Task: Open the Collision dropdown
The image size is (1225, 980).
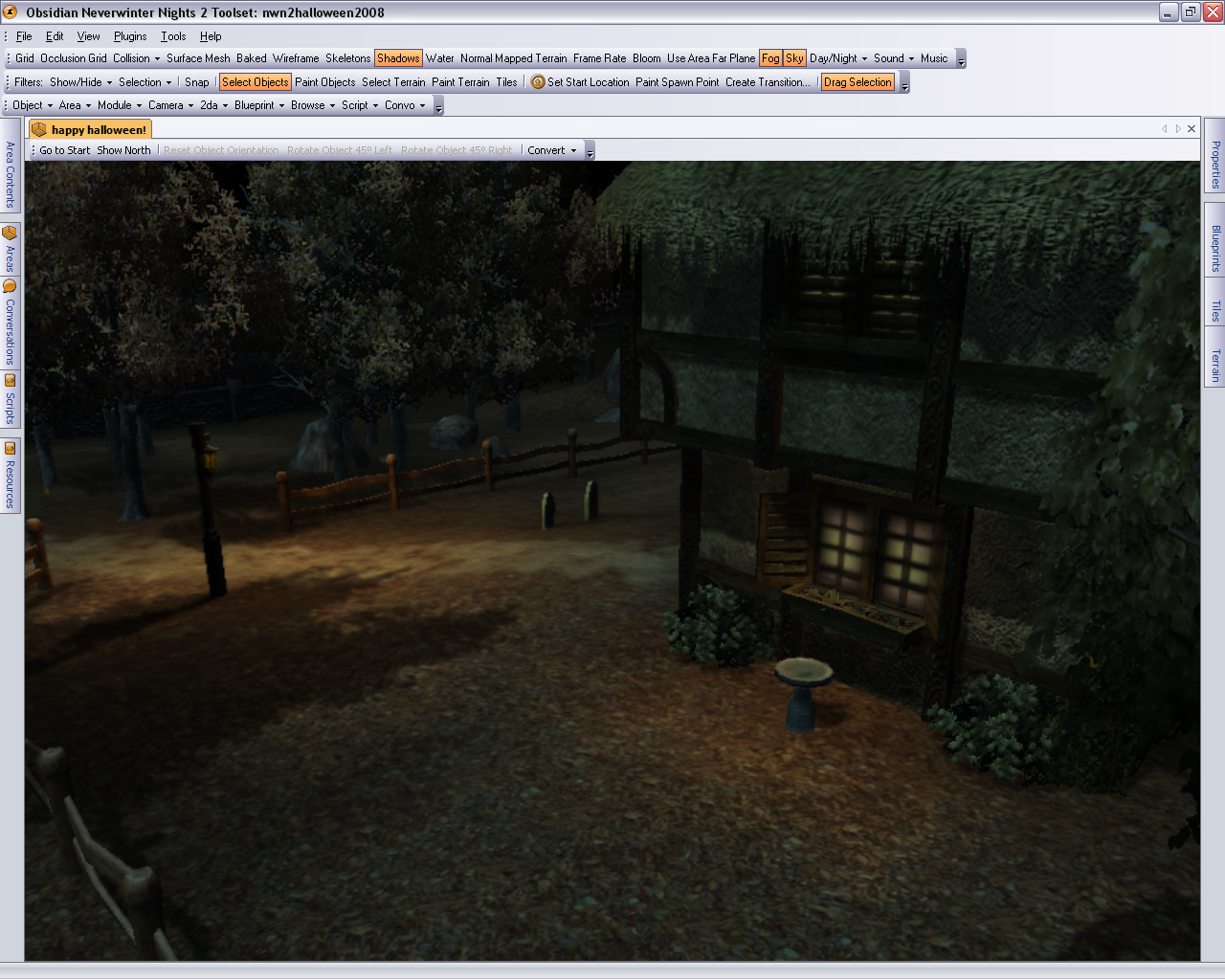Action: (137, 58)
